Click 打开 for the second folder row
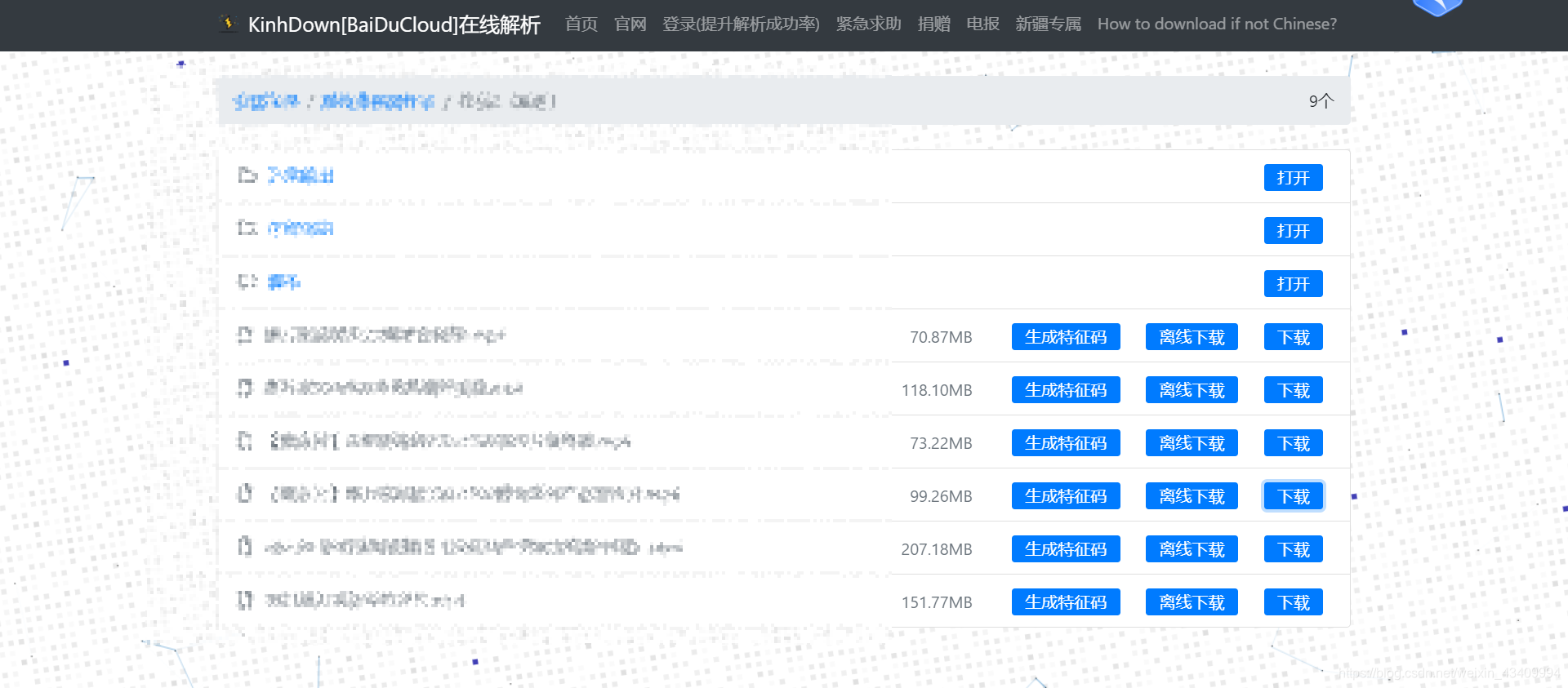This screenshot has height=688, width=1568. pyautogui.click(x=1293, y=231)
